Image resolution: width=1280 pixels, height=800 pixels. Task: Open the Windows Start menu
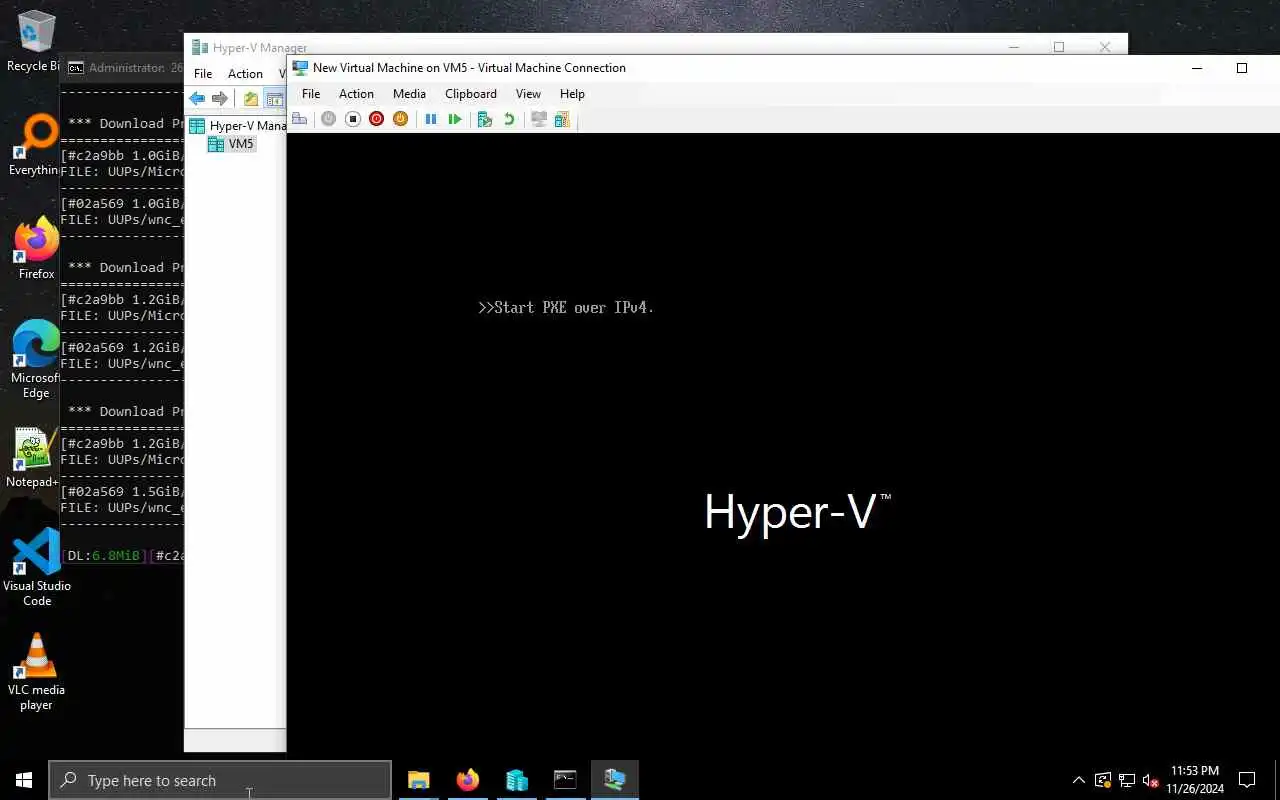[24, 780]
